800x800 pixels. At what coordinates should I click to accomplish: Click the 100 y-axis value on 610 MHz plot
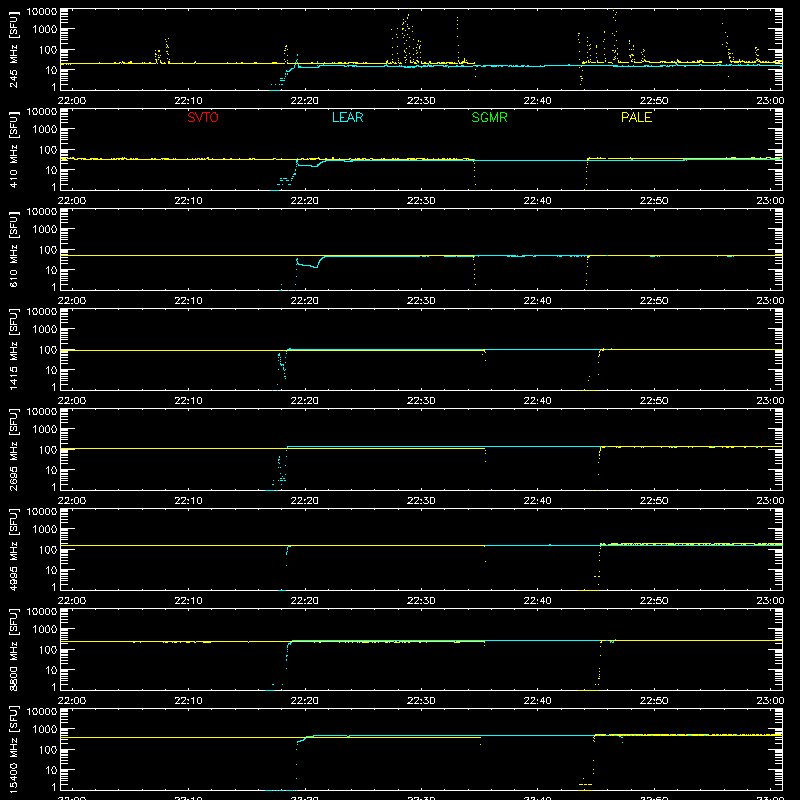pyautogui.click(x=48, y=250)
